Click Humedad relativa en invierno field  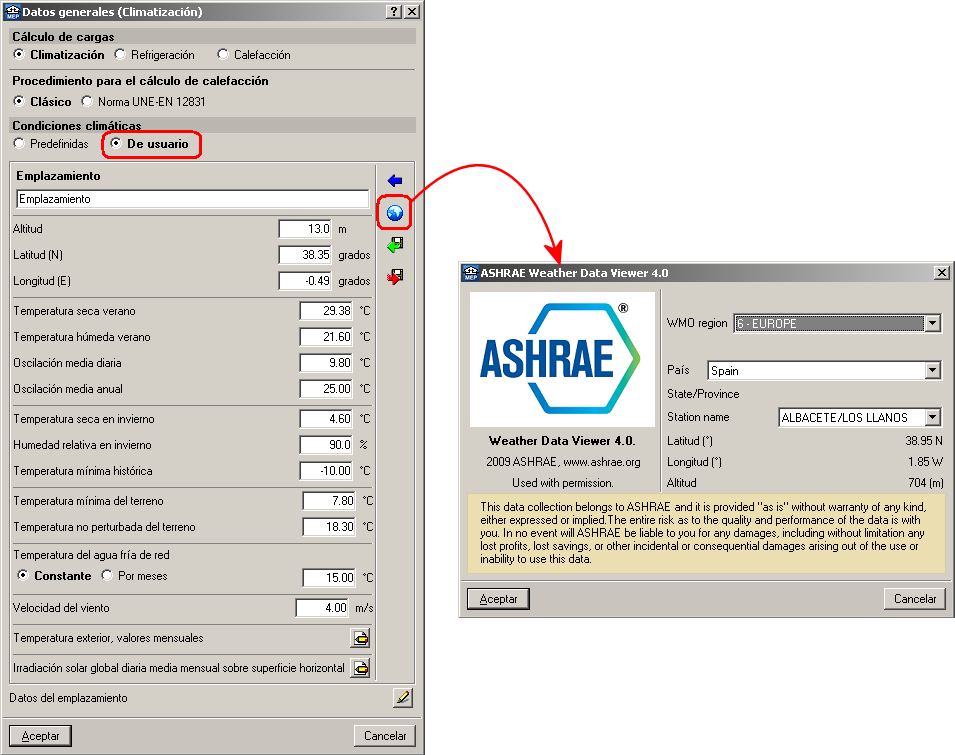click(x=326, y=444)
